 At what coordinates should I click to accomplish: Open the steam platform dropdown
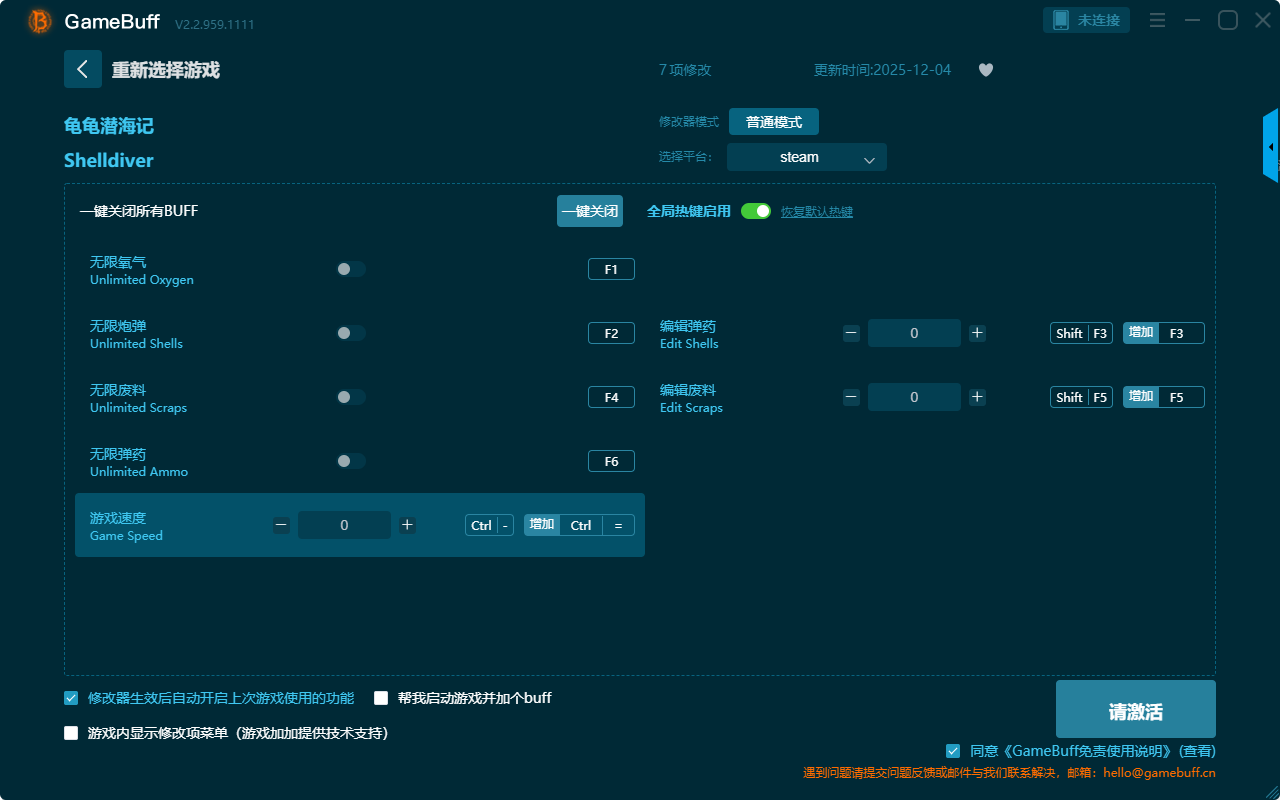[806, 157]
